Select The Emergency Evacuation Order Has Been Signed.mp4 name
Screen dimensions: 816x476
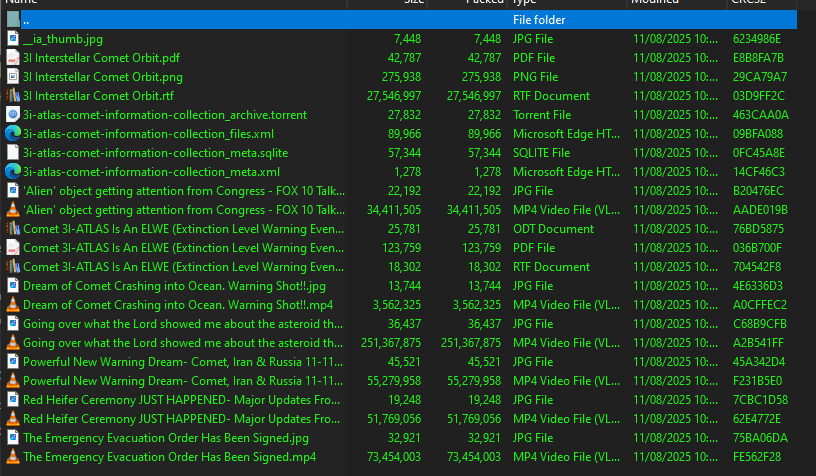point(170,457)
